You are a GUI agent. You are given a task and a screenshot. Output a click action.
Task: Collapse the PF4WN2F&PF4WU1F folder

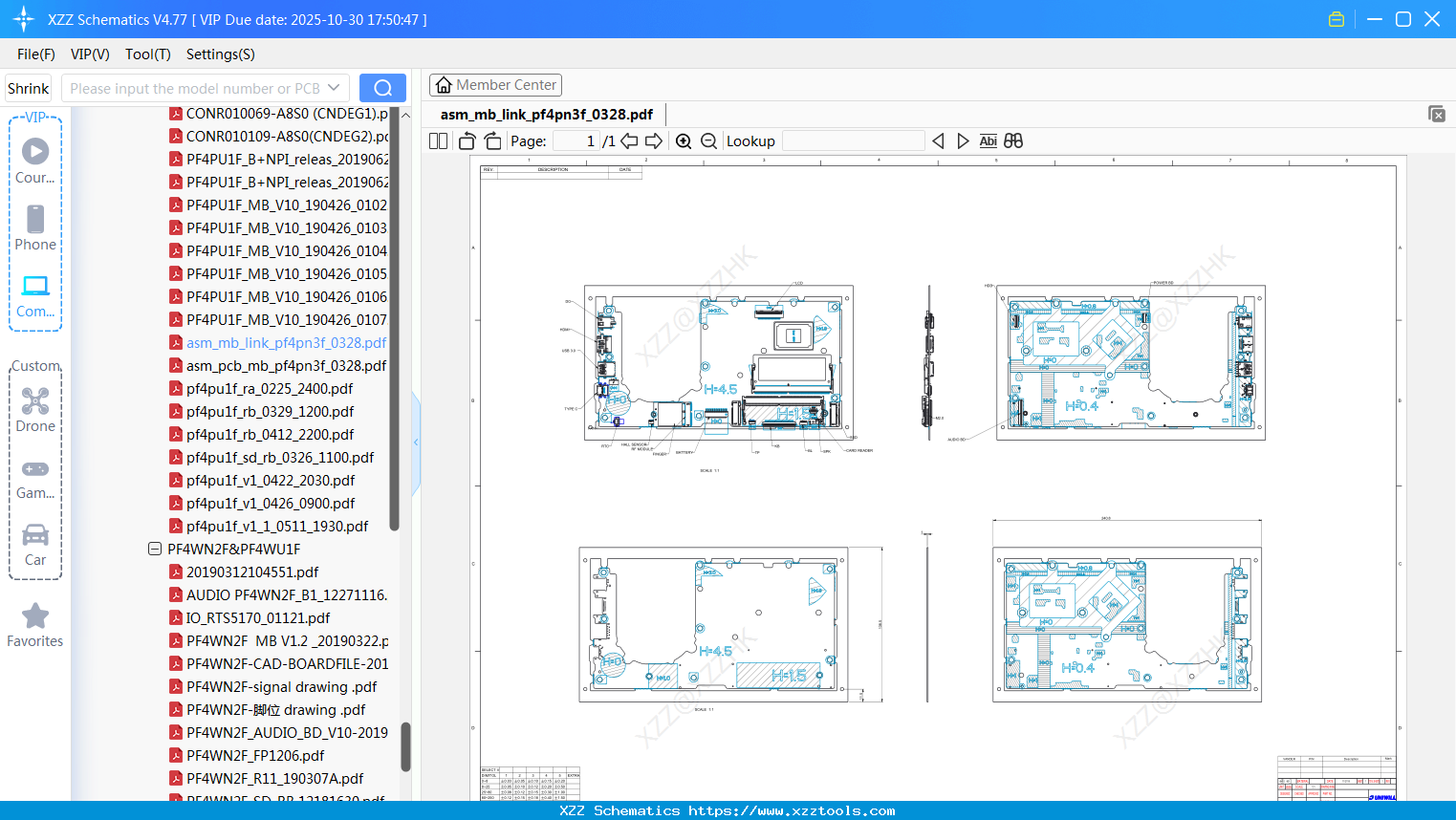[x=155, y=550]
